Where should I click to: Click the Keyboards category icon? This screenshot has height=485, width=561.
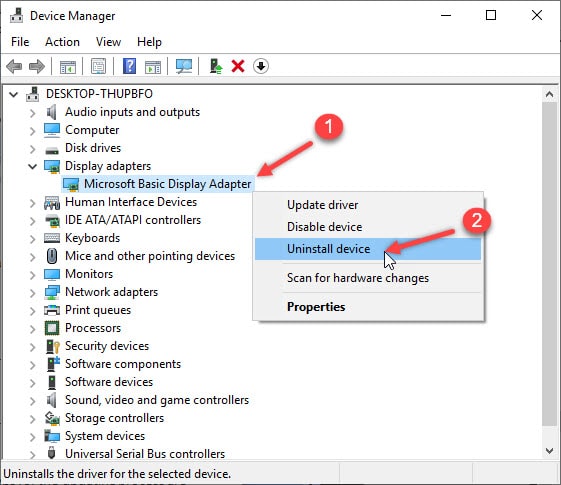coord(52,238)
